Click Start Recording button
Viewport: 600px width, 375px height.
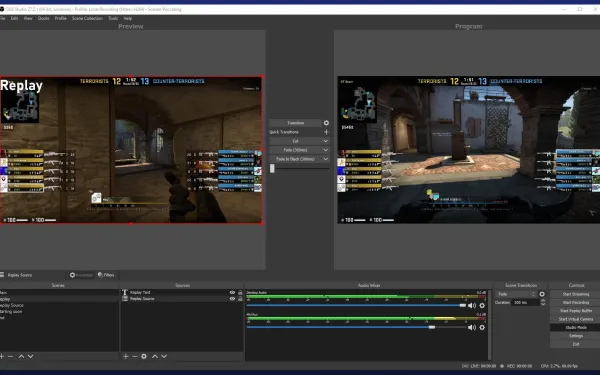(575, 303)
